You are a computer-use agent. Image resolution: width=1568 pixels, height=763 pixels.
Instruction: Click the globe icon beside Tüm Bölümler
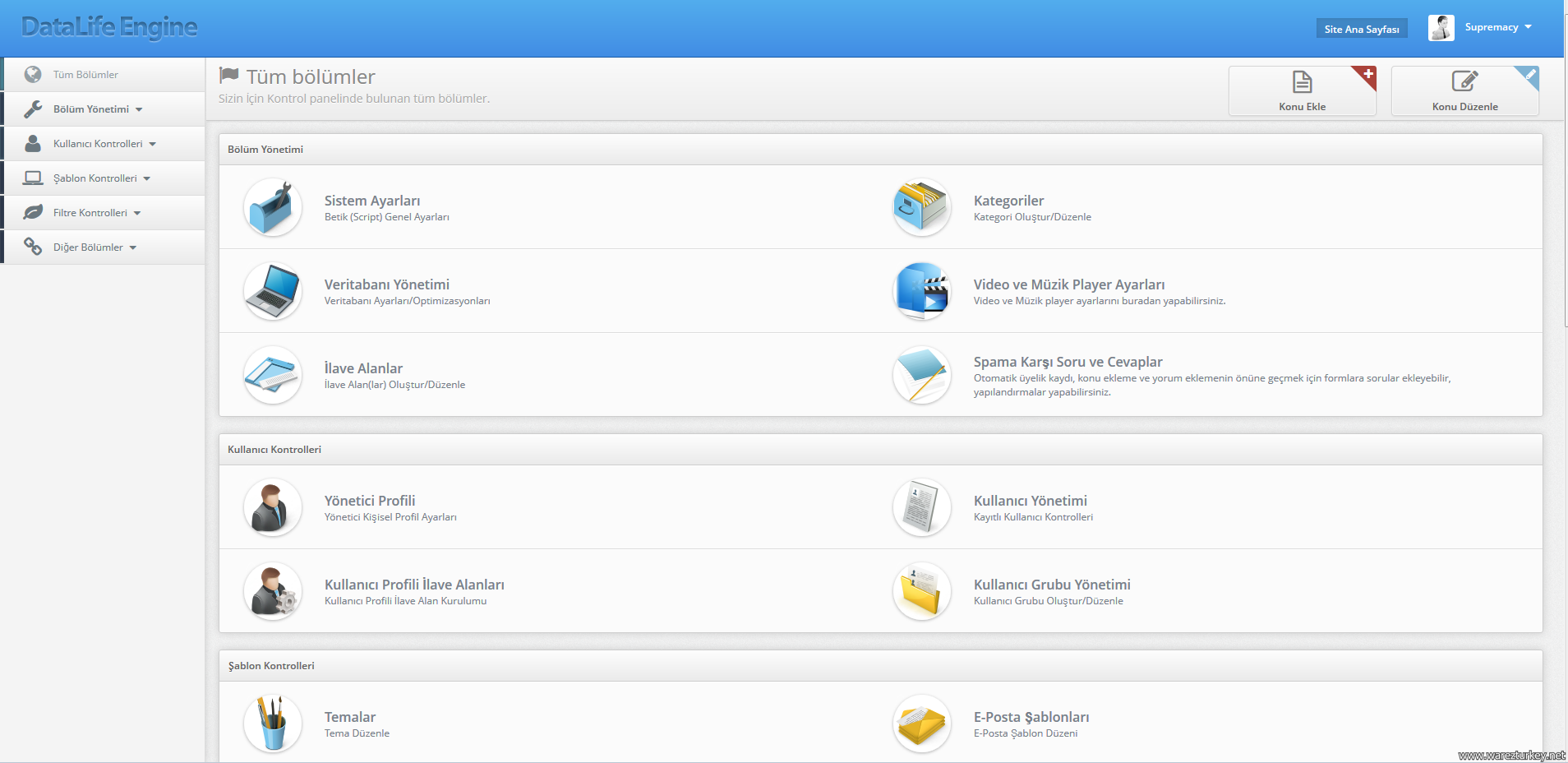tap(33, 75)
